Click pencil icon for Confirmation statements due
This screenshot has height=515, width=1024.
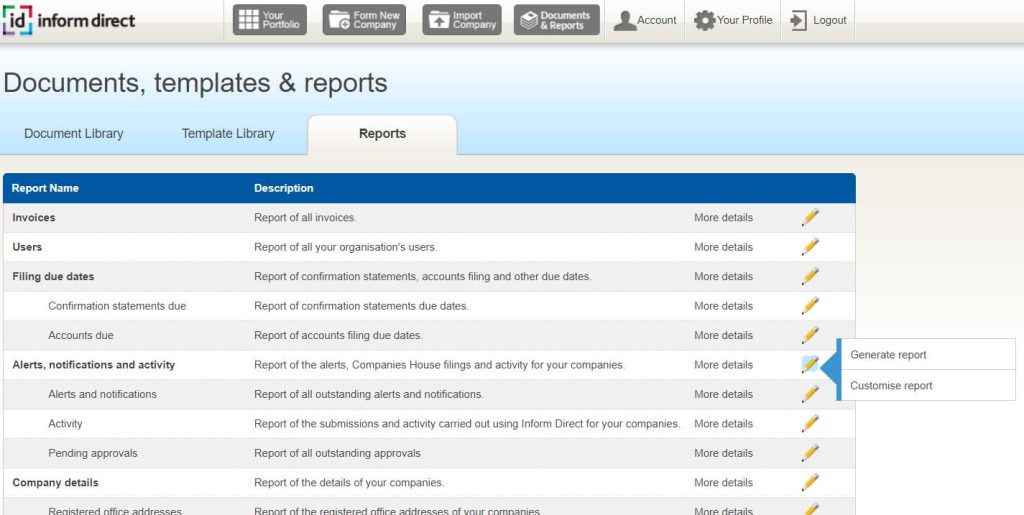(810, 306)
